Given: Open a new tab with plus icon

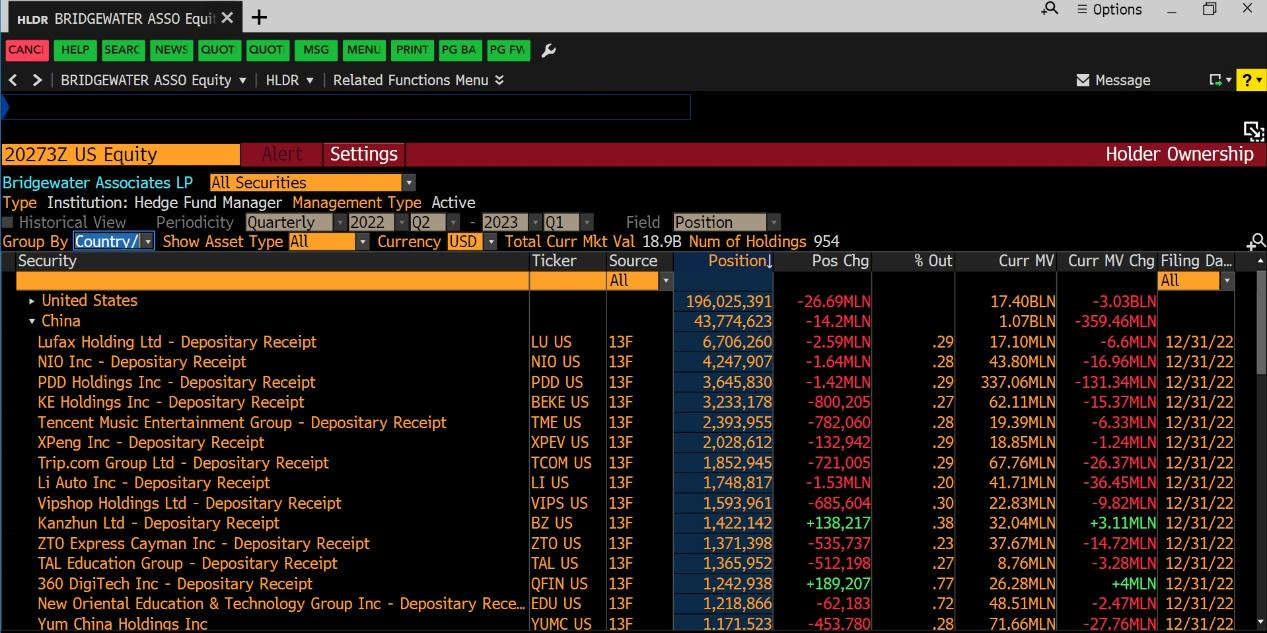Looking at the screenshot, I should [x=259, y=17].
